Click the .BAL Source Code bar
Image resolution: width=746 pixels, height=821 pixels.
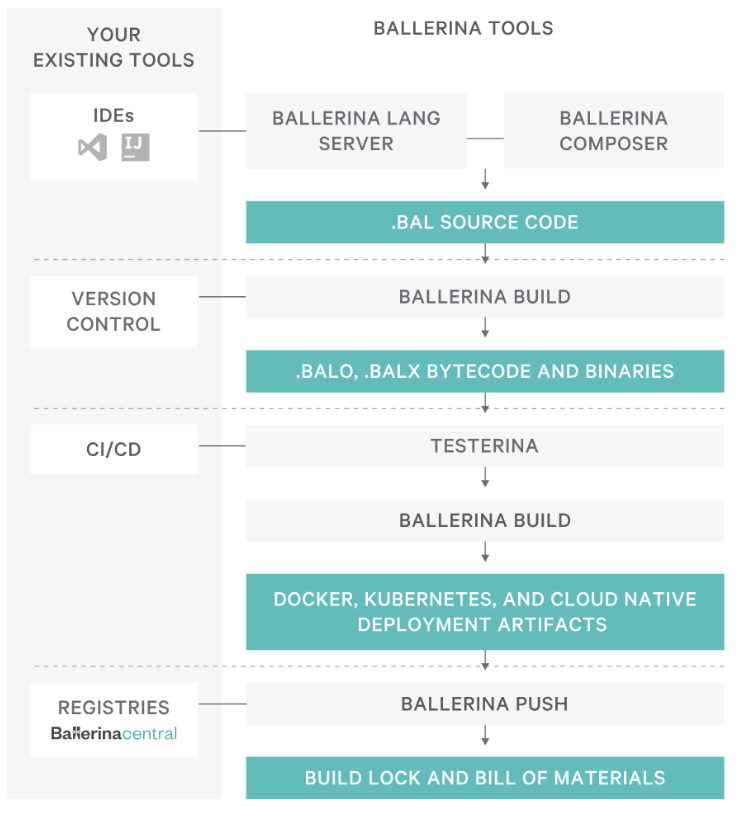click(x=485, y=222)
